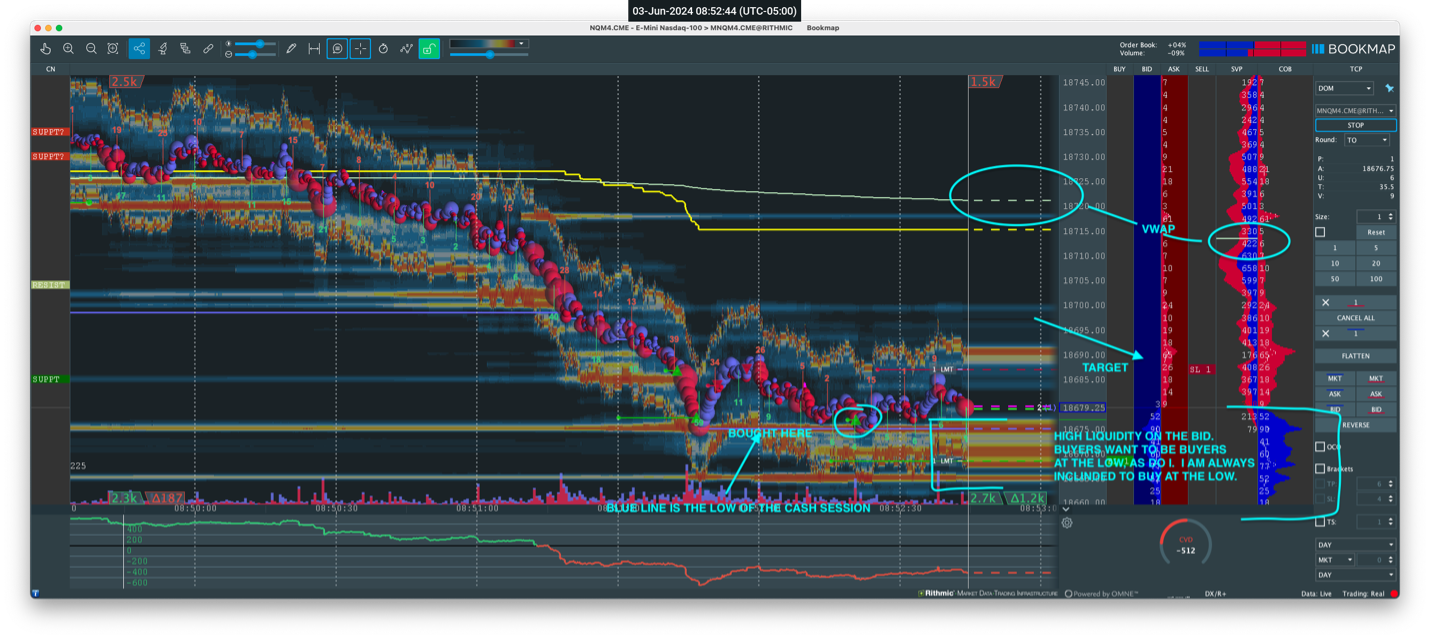Screen dimensions: 1430x641
Task: Open the indicator line-path icon
Action: (x=406, y=48)
